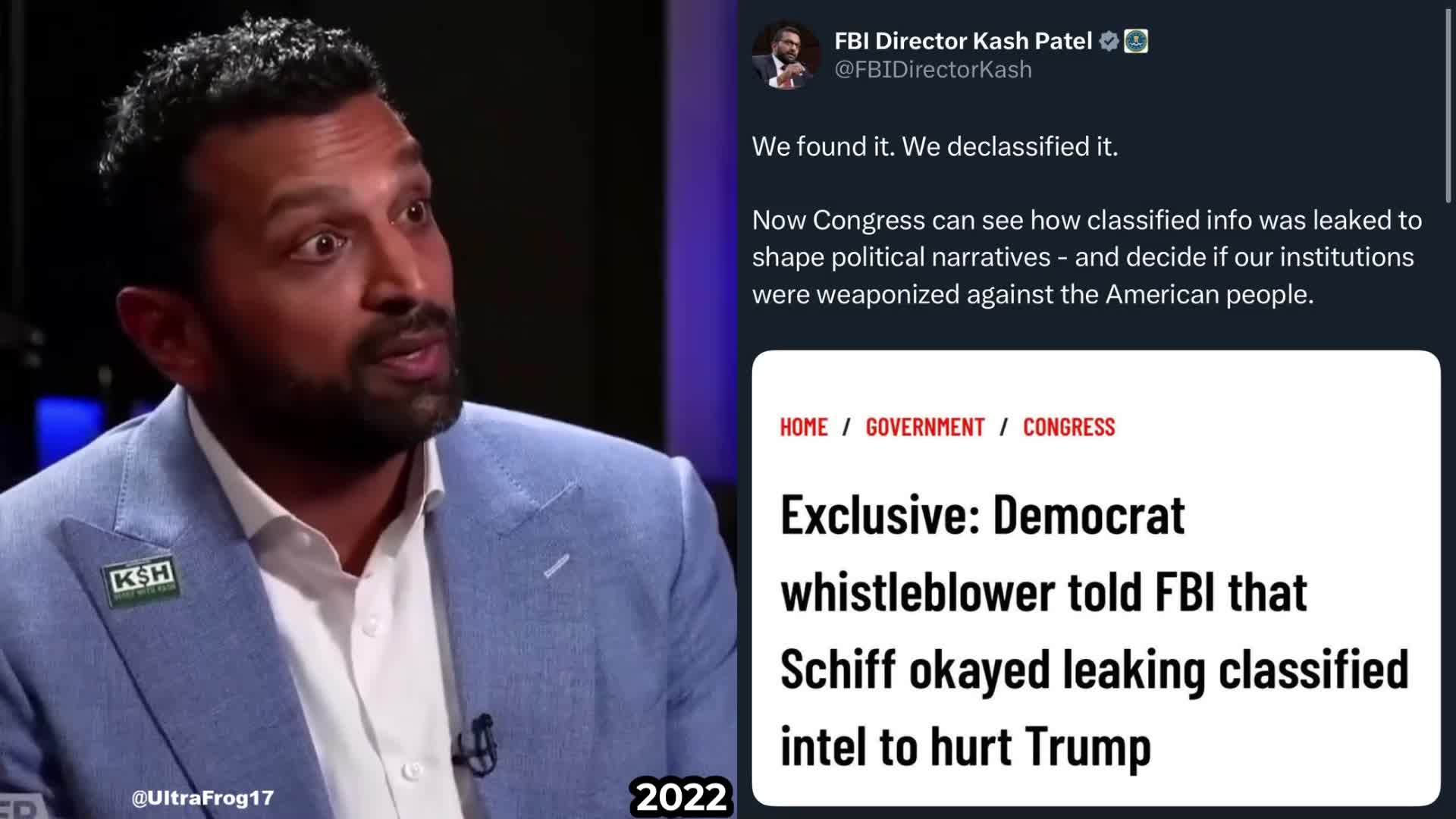Click the interview video on the left

(368, 409)
